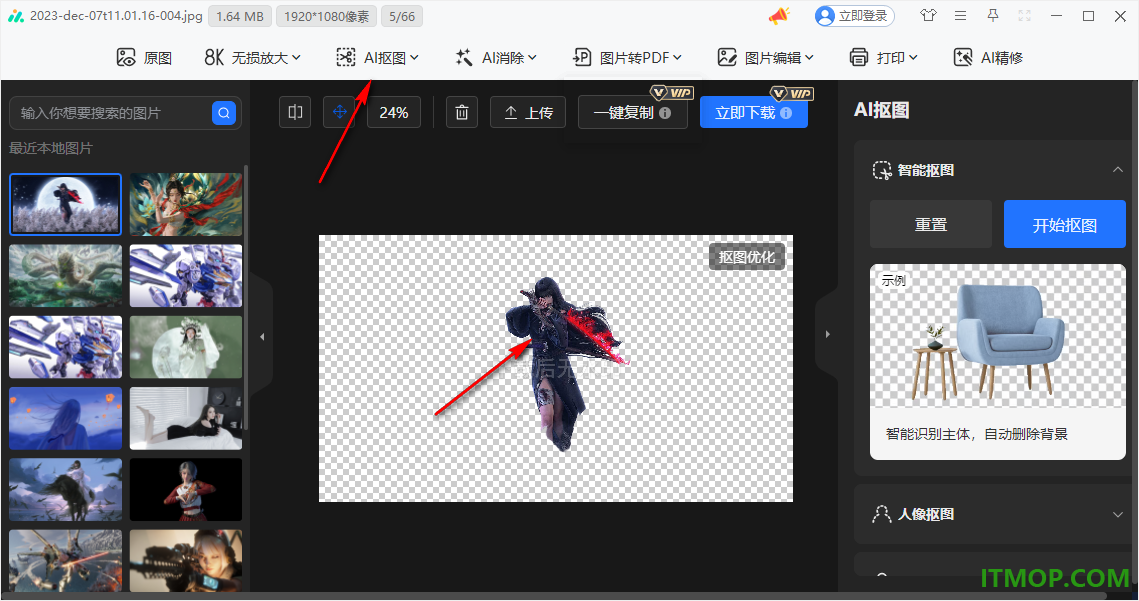1139x601 pixels.
Task: Click the info icon on 立即下载
Action: click(x=786, y=113)
